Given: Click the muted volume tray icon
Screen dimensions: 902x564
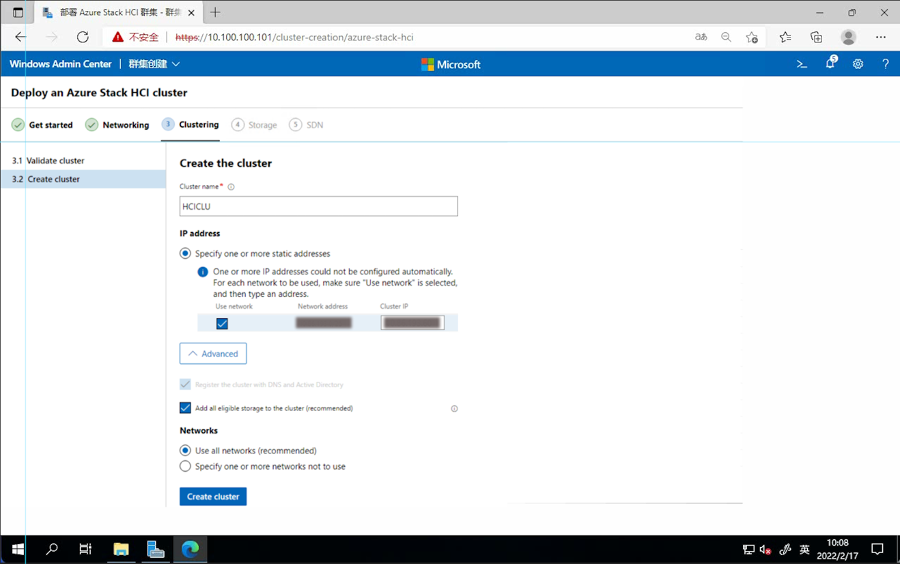Looking at the screenshot, I should point(765,550).
